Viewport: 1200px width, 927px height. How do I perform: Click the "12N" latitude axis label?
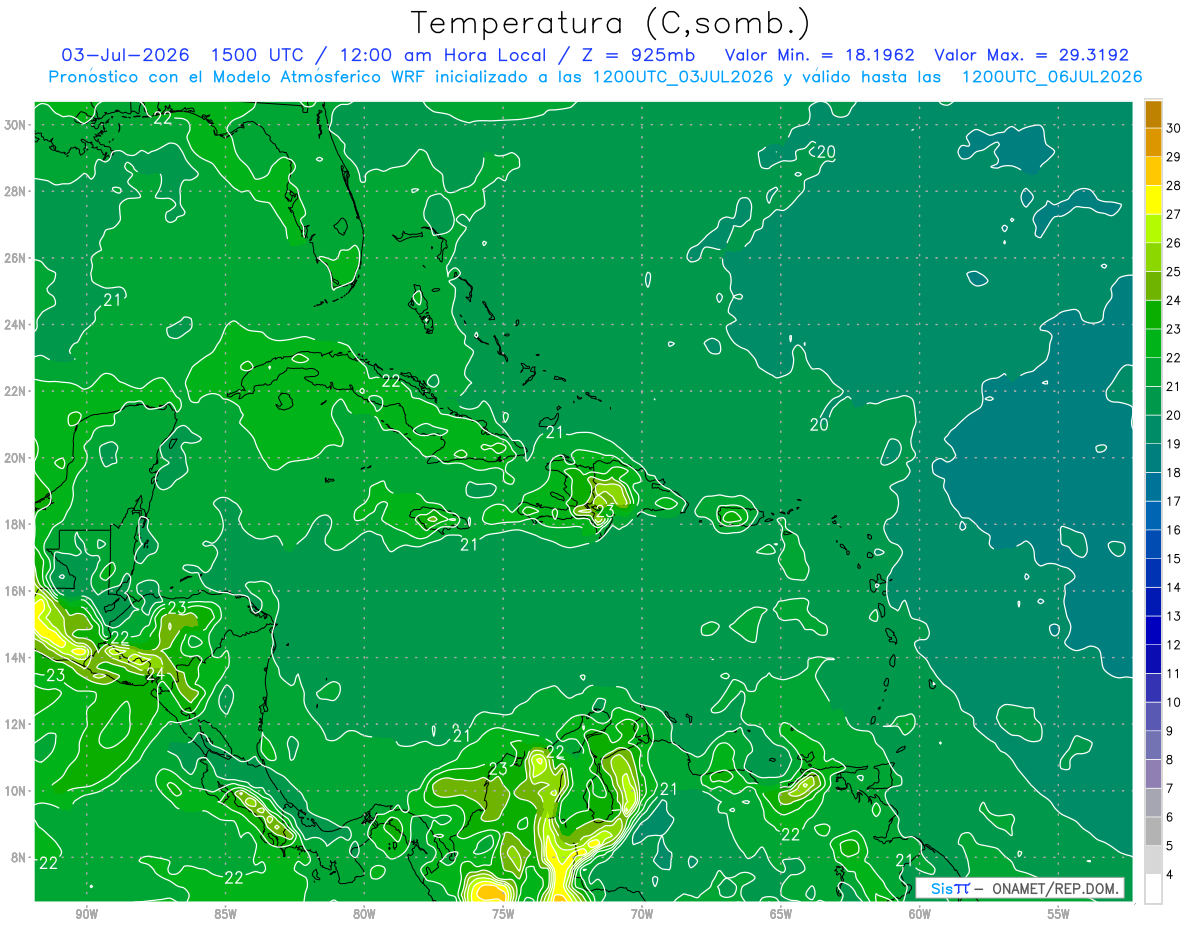click(x=15, y=724)
